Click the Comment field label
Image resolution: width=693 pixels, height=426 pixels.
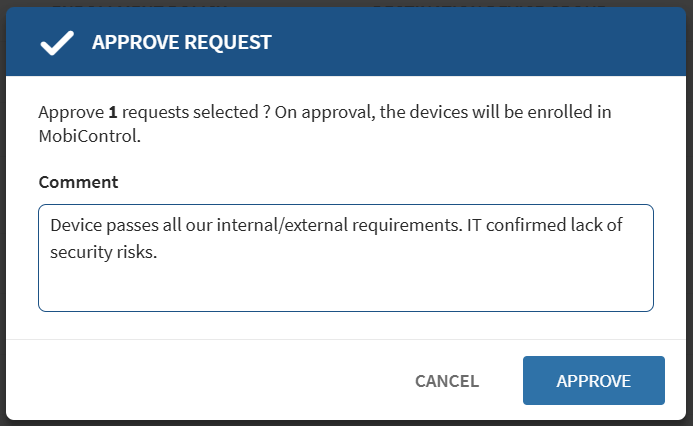[78, 182]
